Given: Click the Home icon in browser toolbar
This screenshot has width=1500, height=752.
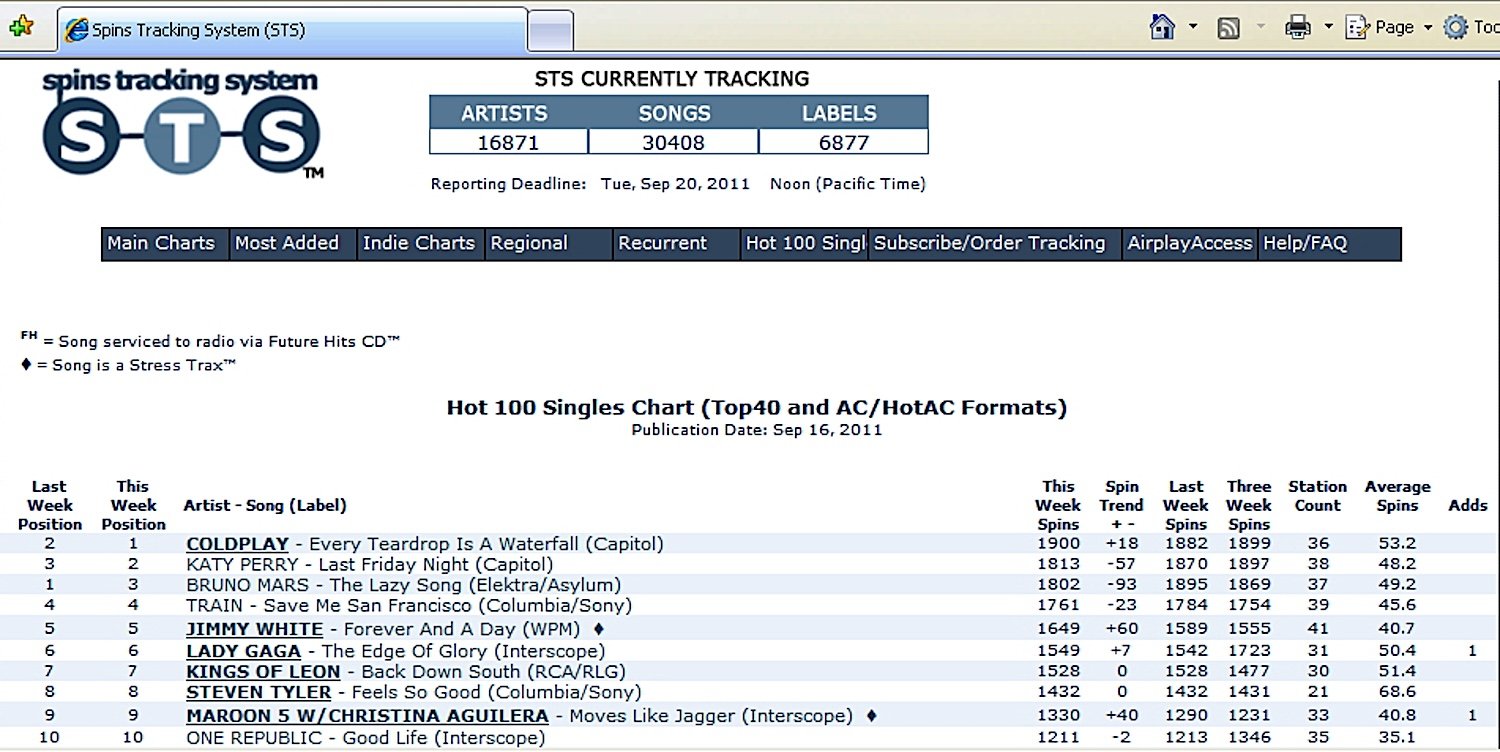Looking at the screenshot, I should coord(1162,27).
